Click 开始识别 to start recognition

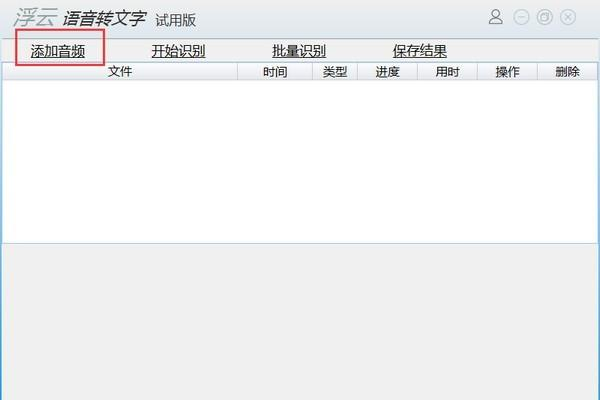pos(178,51)
